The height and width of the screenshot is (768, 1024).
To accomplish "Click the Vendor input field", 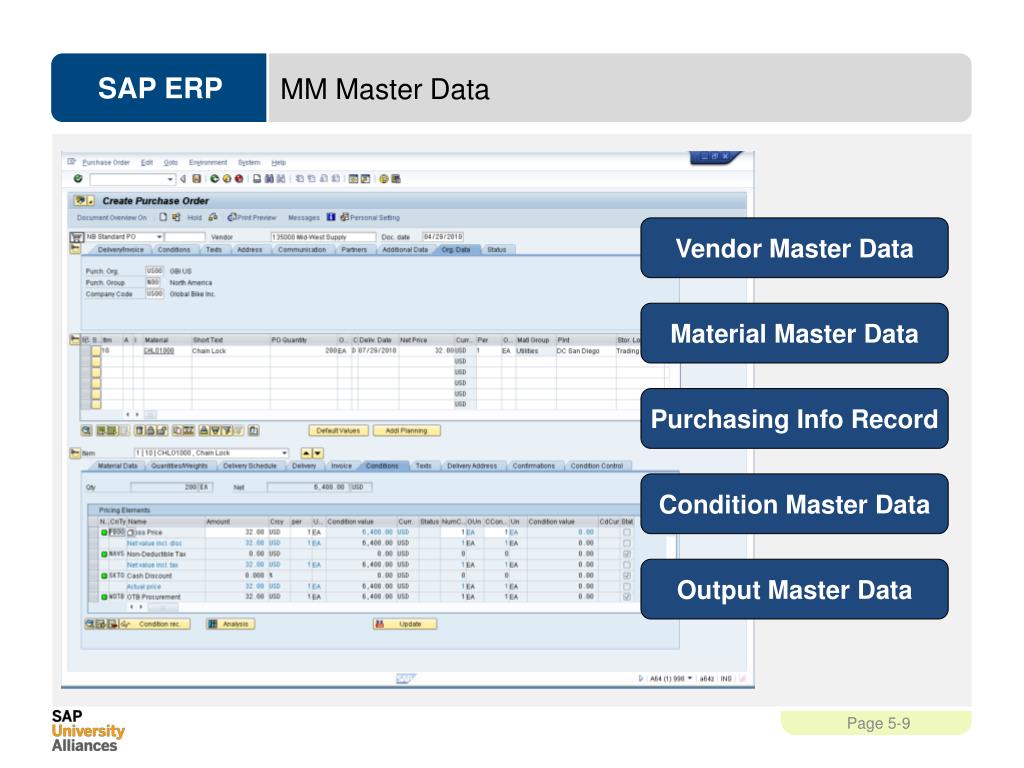I will coord(323,237).
